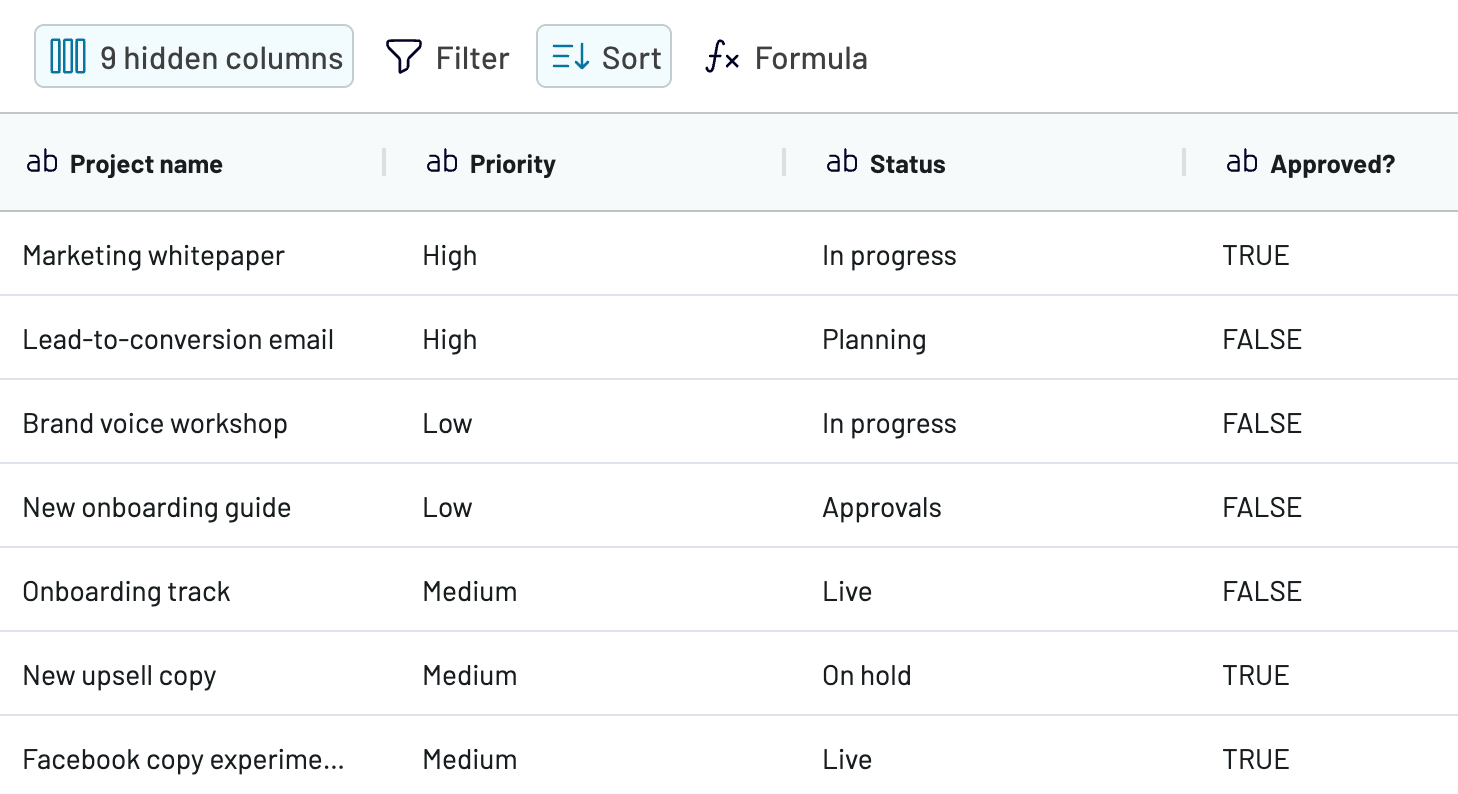Click the ab type icon of Approved?
Image resolution: width=1458 pixels, height=794 pixels.
click(1242, 162)
